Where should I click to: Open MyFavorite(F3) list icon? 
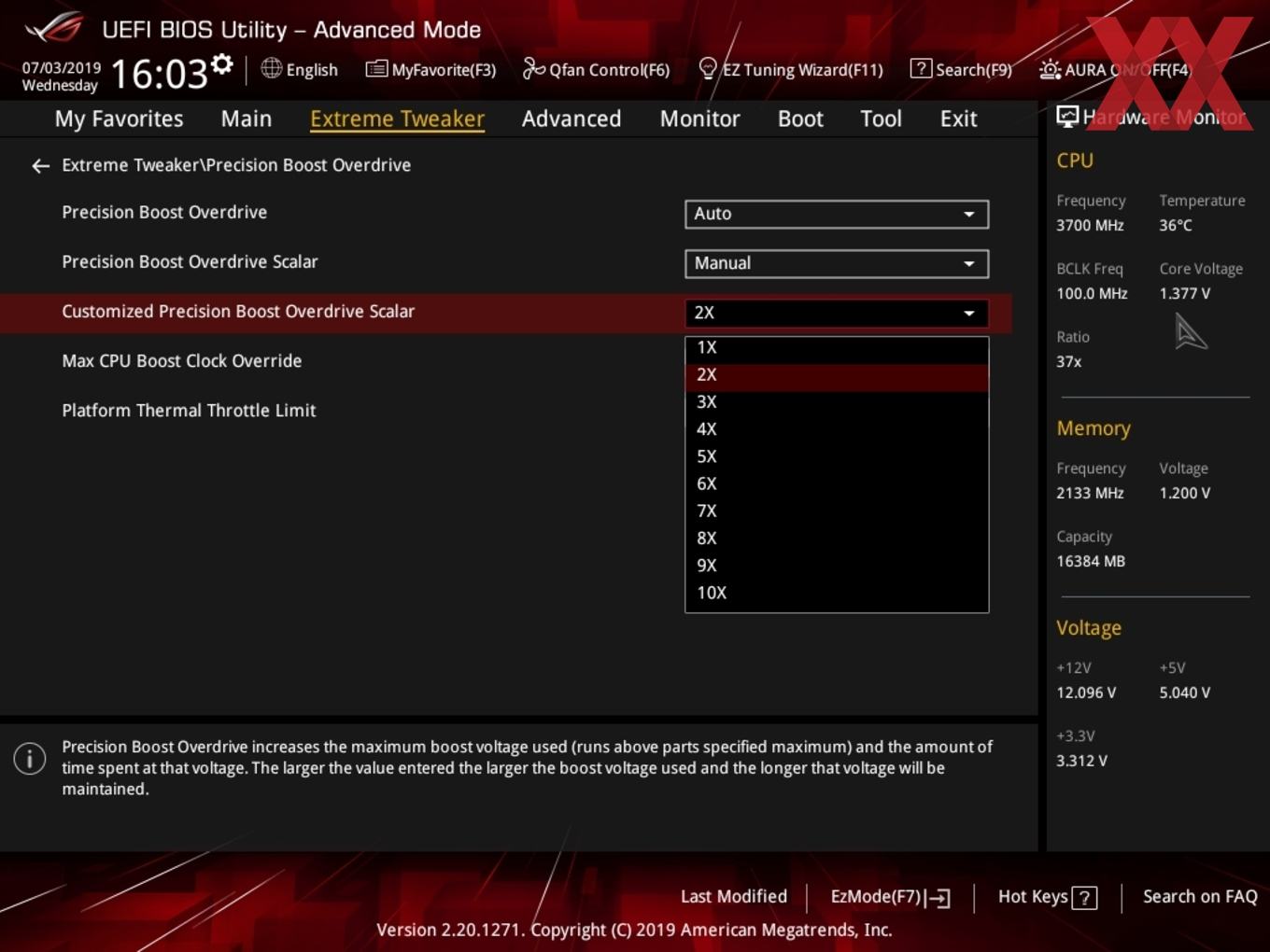(x=376, y=69)
